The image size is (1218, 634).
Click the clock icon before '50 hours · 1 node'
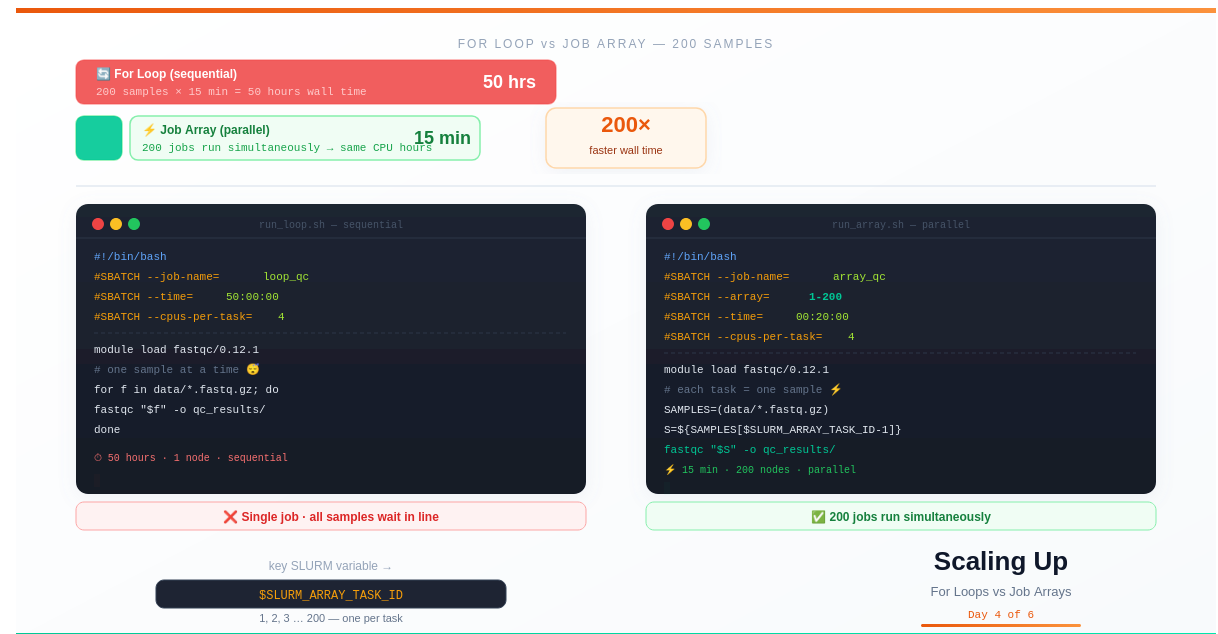(98, 458)
